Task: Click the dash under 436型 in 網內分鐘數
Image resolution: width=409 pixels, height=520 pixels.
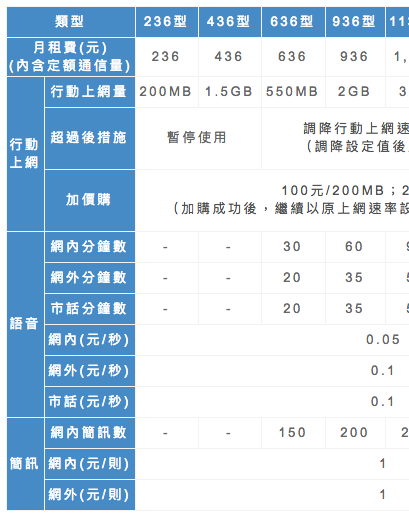Action: 228,247
